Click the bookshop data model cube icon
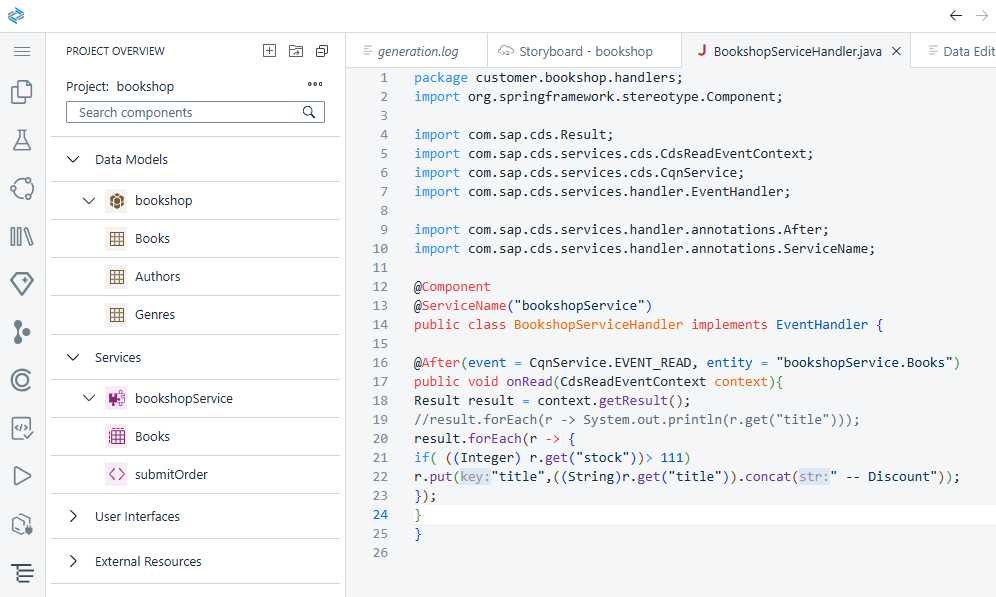Viewport: 996px width, 597px height. (x=116, y=201)
